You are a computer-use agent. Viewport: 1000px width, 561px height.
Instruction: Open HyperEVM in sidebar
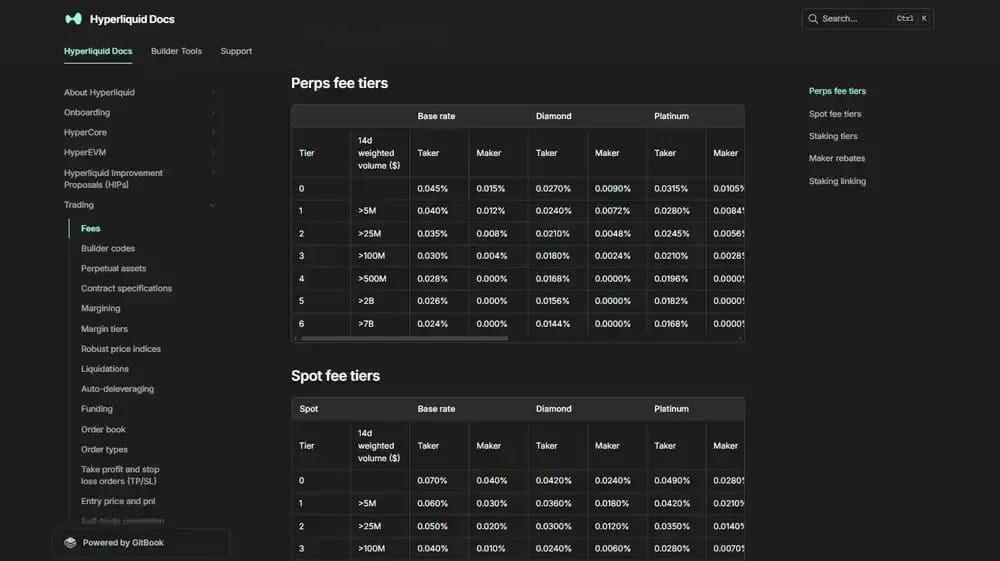(x=85, y=152)
